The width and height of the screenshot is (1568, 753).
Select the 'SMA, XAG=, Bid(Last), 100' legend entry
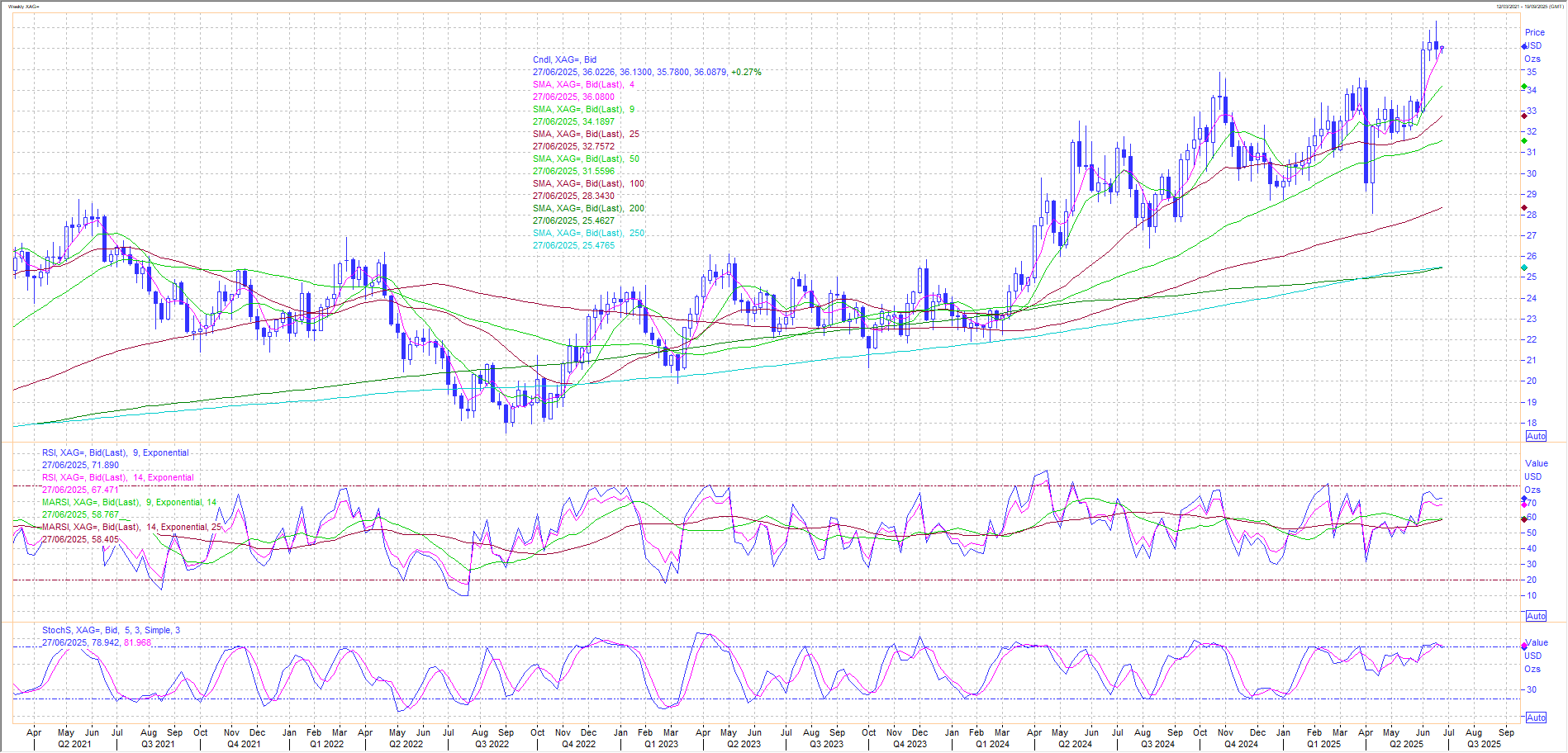pos(588,183)
